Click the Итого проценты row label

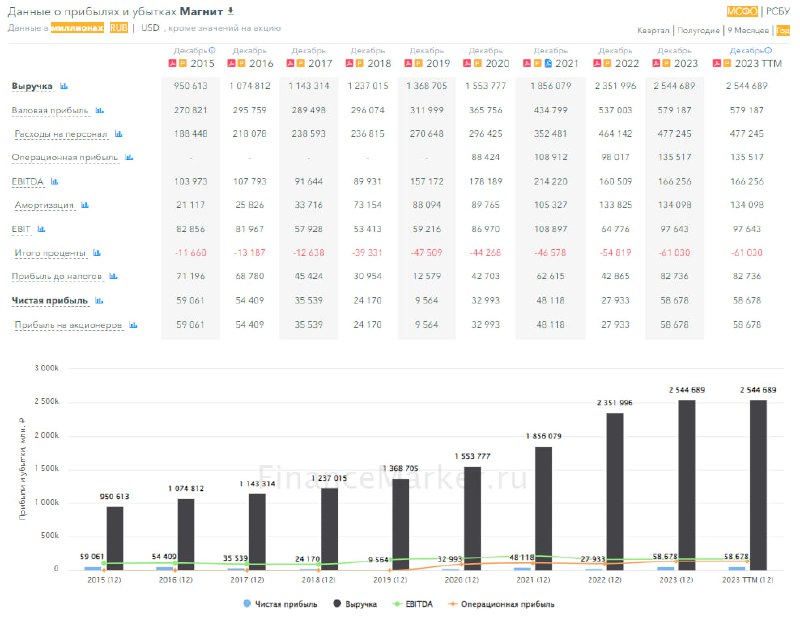click(x=50, y=253)
